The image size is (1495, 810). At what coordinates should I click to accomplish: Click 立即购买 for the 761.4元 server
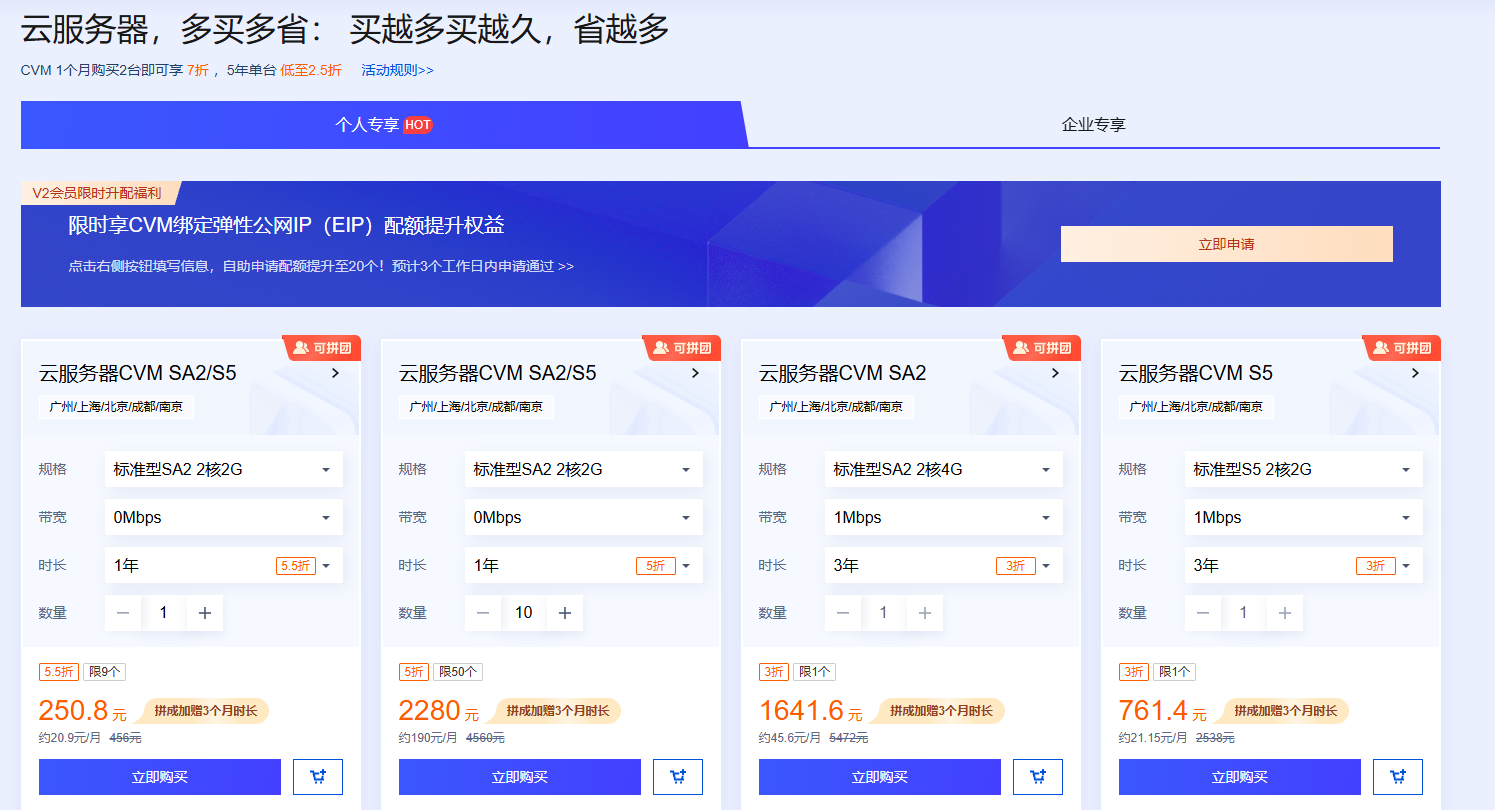pyautogui.click(x=1240, y=777)
